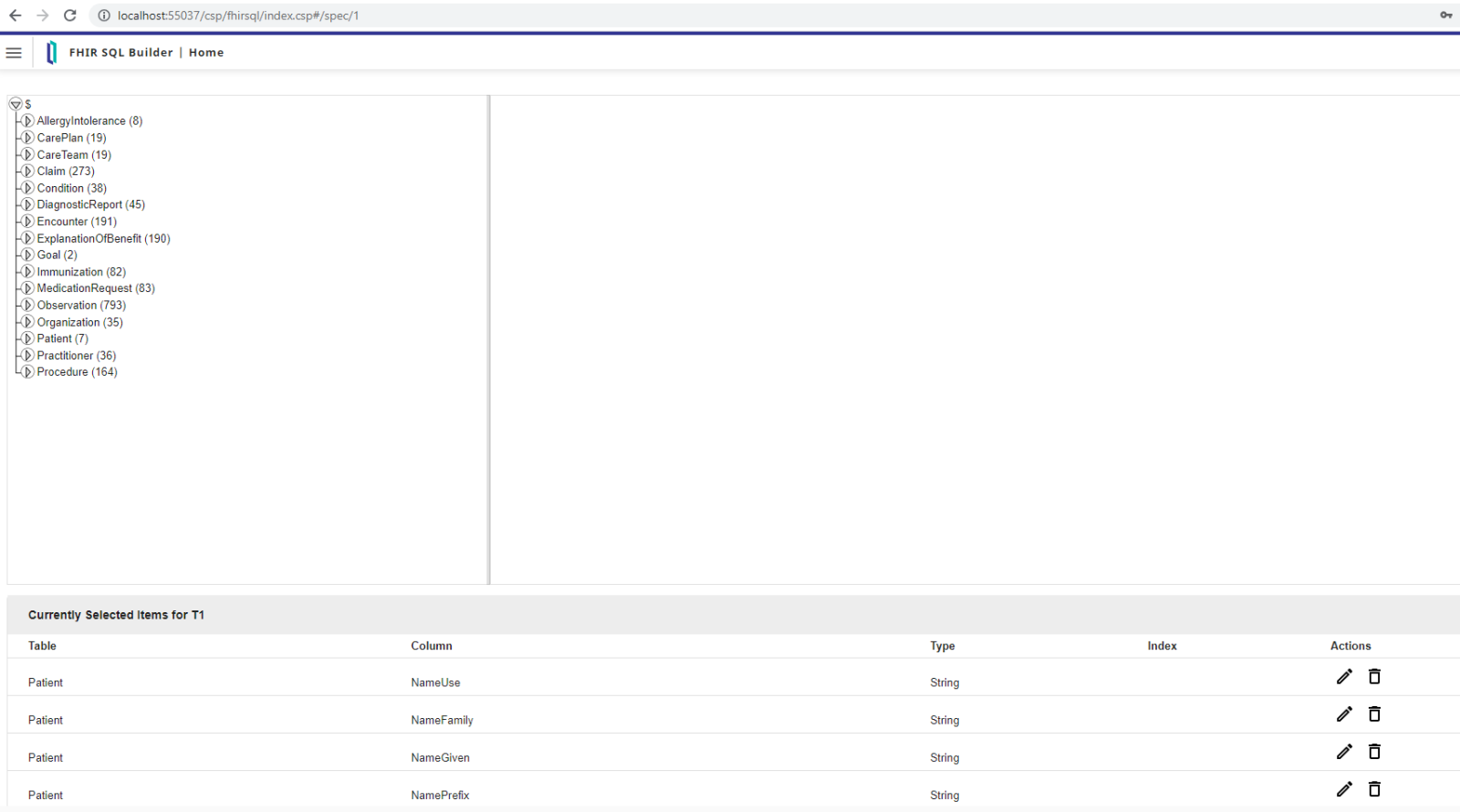Click the Home breadcrumb link
Screen dimensions: 1460x812
pyautogui.click(x=206, y=53)
